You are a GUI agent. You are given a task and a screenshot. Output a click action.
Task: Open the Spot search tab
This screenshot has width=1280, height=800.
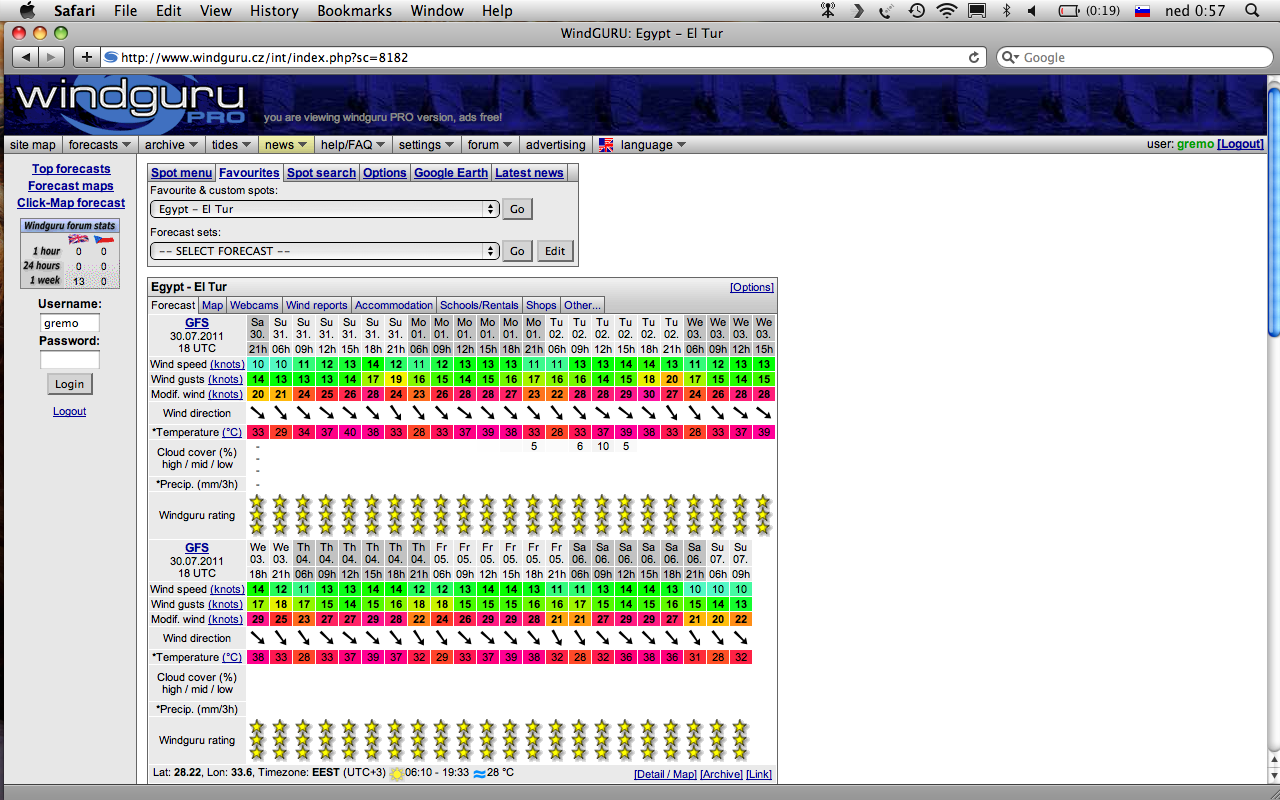(x=321, y=173)
